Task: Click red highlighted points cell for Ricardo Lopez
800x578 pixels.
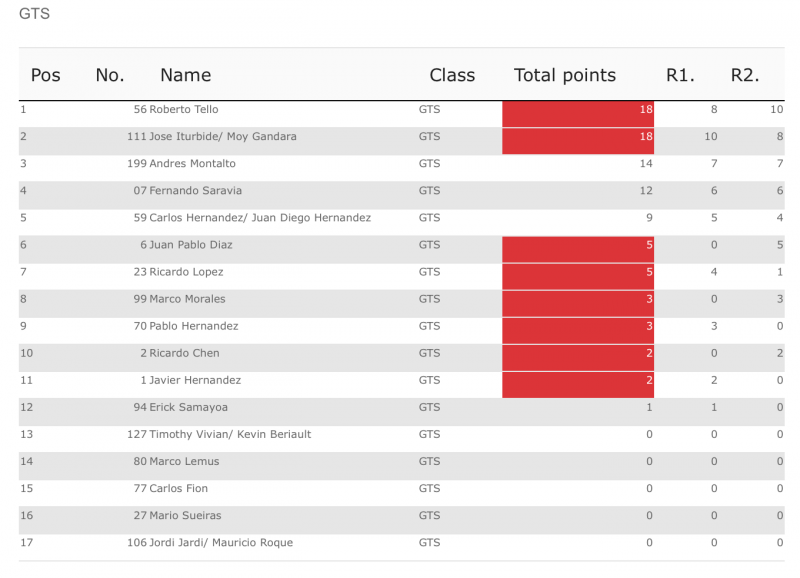Action: [x=578, y=272]
